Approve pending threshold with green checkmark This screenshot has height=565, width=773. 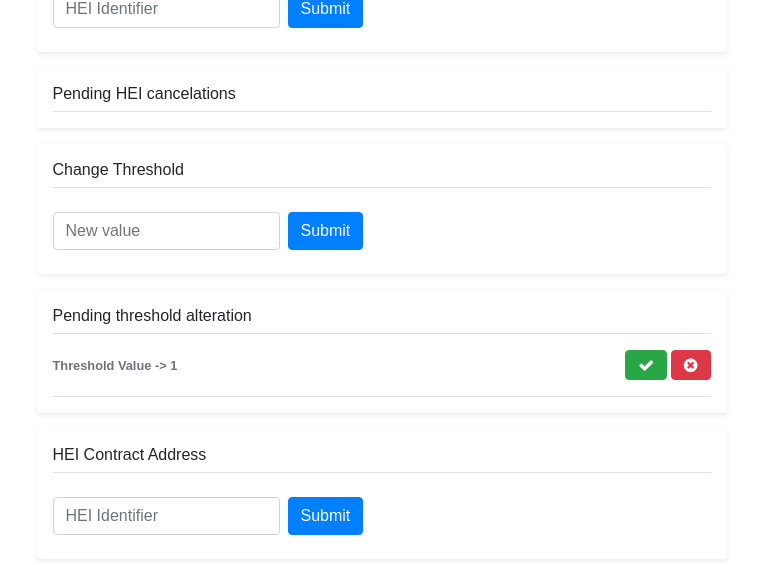click(645, 365)
